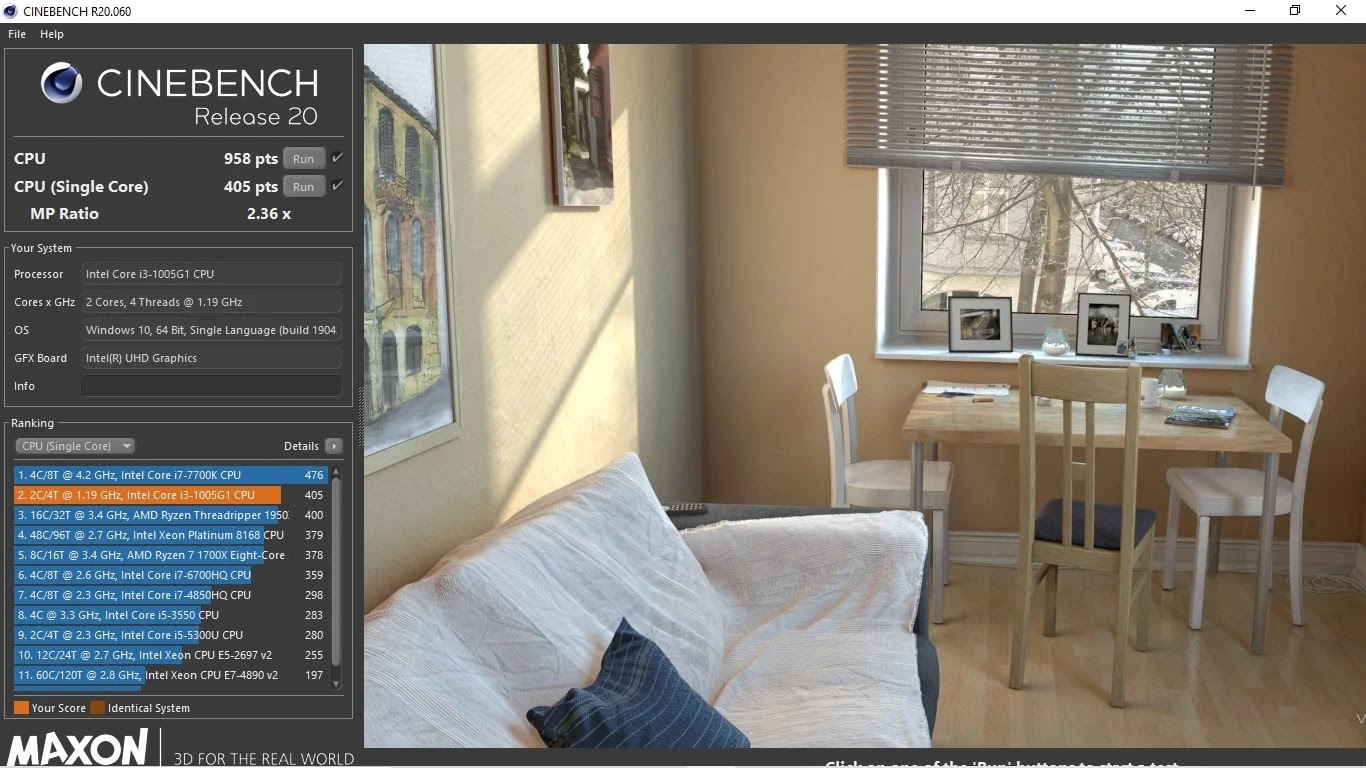Click the MP Ratio 2.36 x value

(268, 213)
